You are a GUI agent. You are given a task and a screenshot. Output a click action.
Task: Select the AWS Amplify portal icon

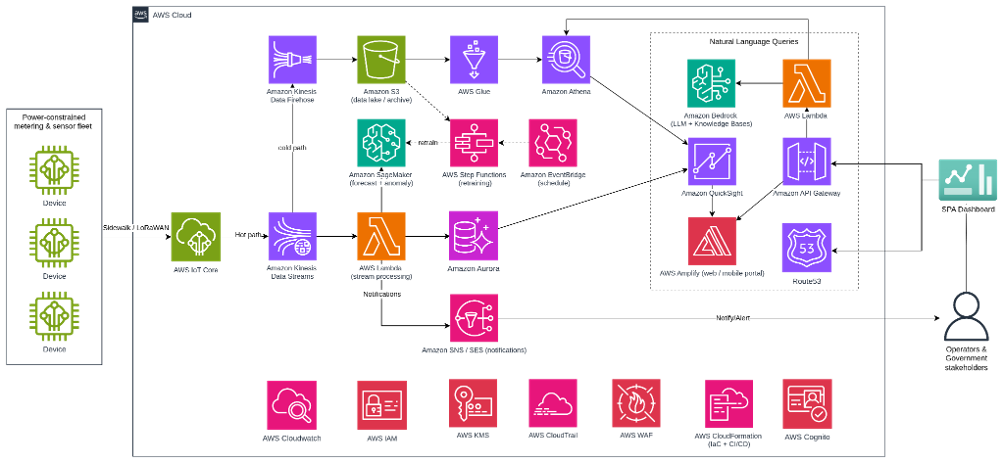pos(712,241)
